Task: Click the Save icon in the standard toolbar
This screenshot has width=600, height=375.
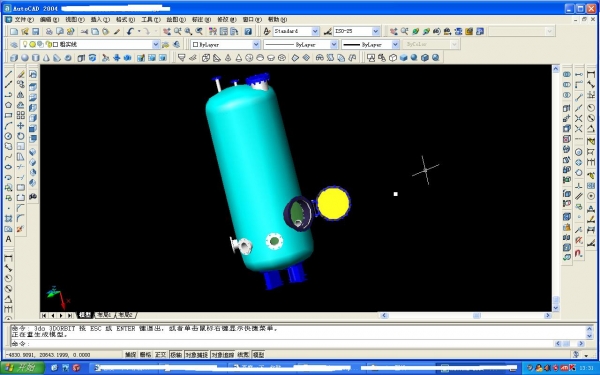Action: (x=36, y=31)
